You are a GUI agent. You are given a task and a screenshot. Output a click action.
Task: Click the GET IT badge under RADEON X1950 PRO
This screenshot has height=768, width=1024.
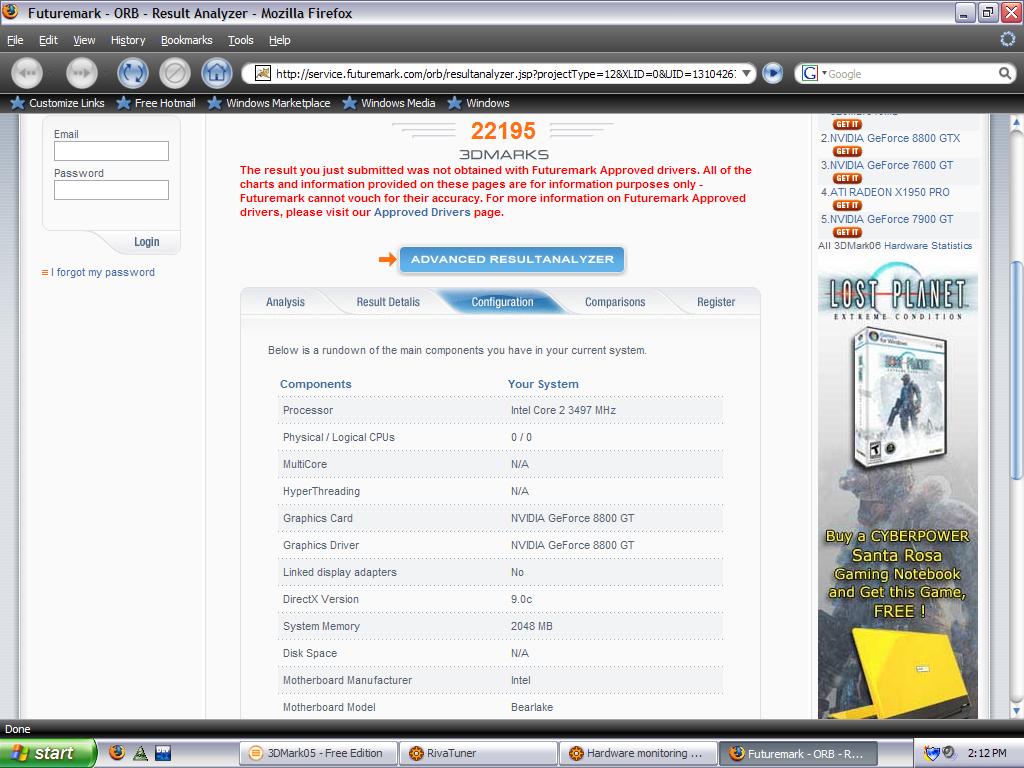pyautogui.click(x=847, y=205)
